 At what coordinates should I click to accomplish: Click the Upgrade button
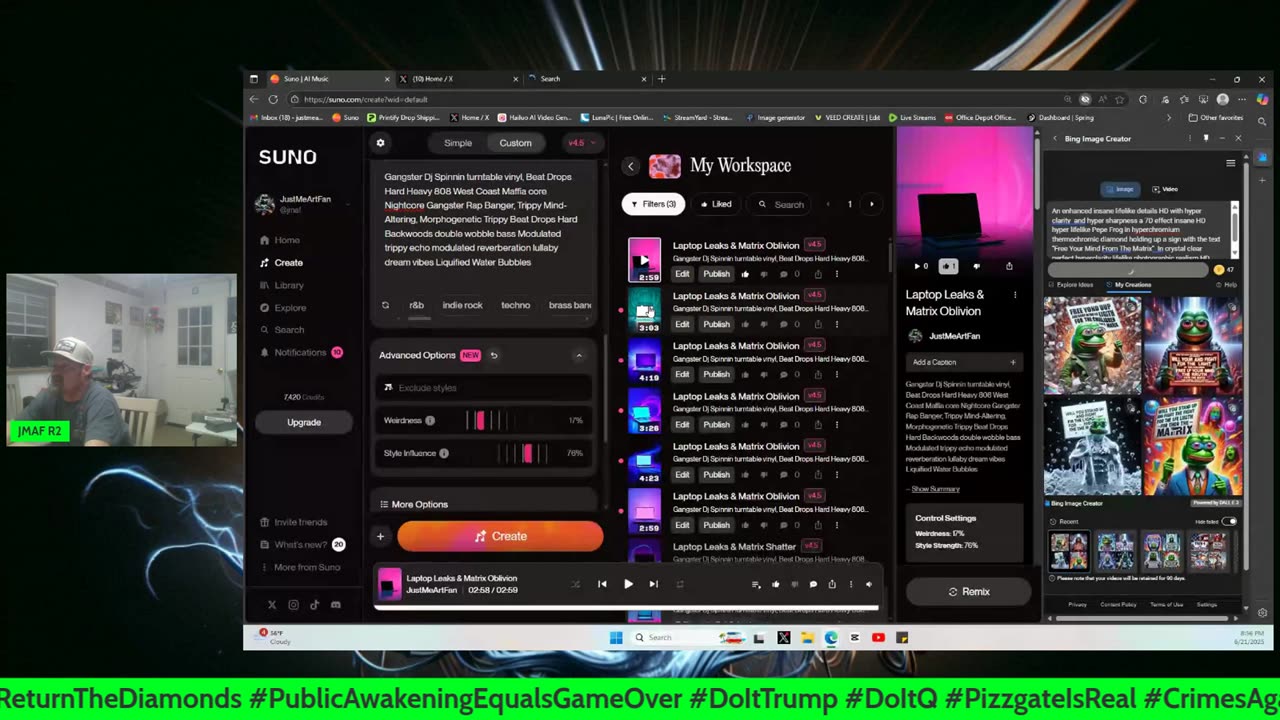point(304,422)
